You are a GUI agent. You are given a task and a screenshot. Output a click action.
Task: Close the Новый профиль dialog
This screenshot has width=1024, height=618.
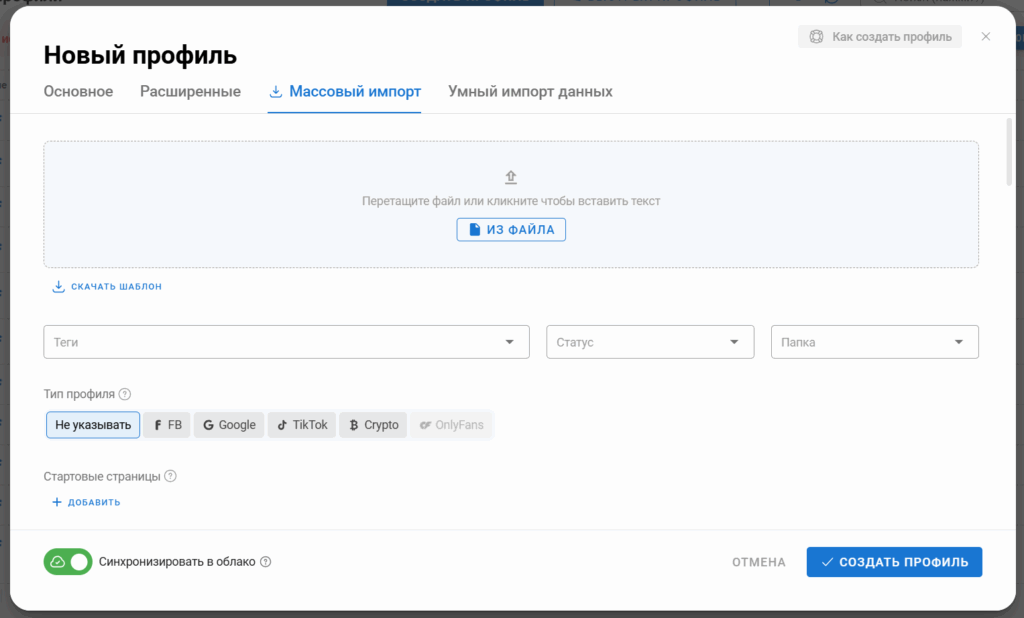pyautogui.click(x=986, y=37)
